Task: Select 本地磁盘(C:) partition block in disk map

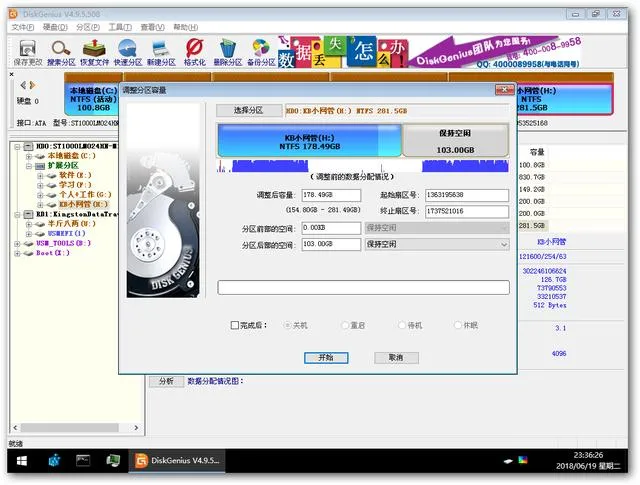Action: (x=92, y=99)
